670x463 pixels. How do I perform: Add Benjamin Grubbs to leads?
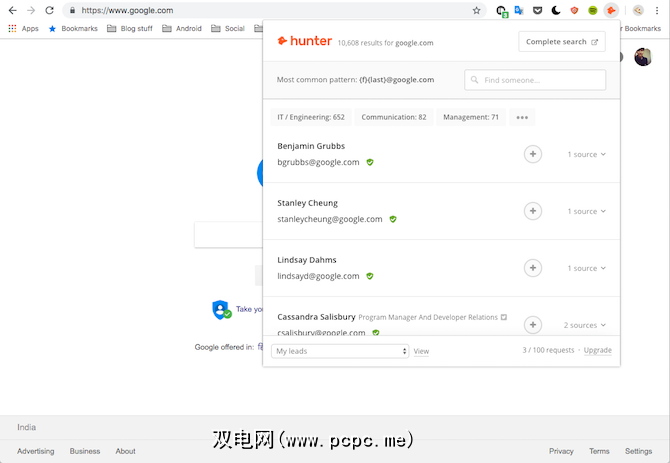[533, 154]
